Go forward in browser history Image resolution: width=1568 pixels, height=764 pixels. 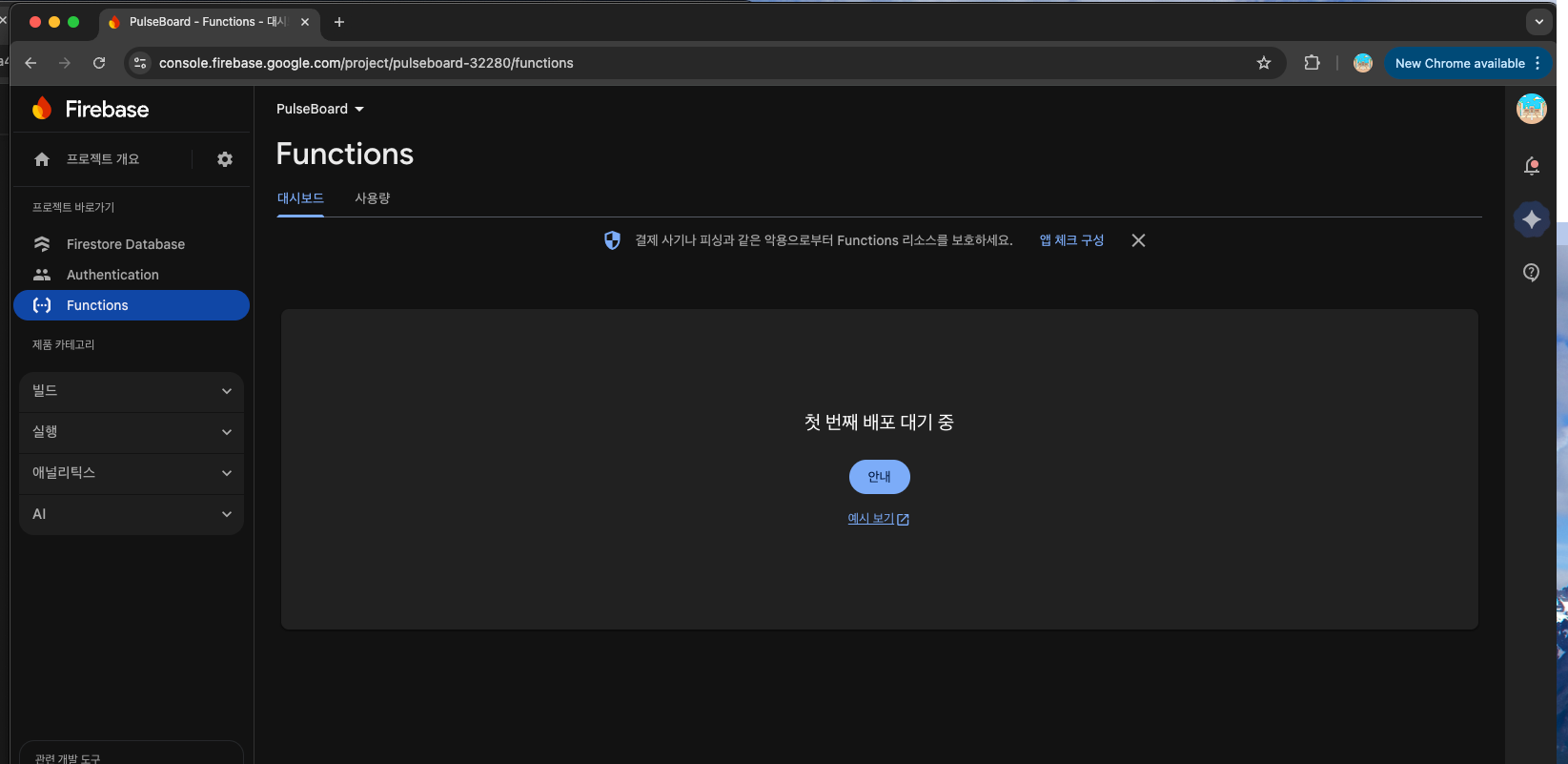click(65, 63)
